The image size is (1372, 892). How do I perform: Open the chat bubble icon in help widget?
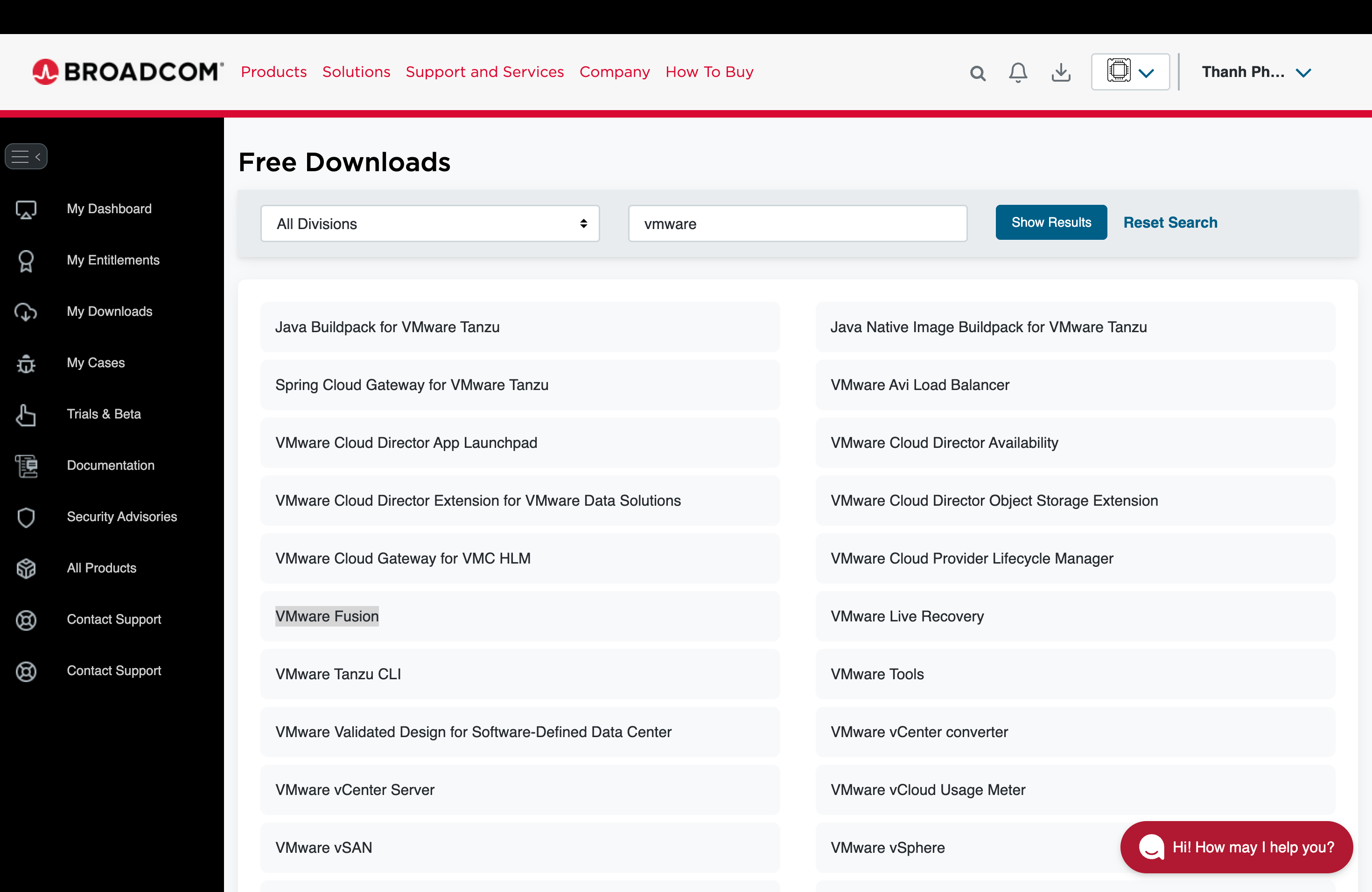point(1151,846)
